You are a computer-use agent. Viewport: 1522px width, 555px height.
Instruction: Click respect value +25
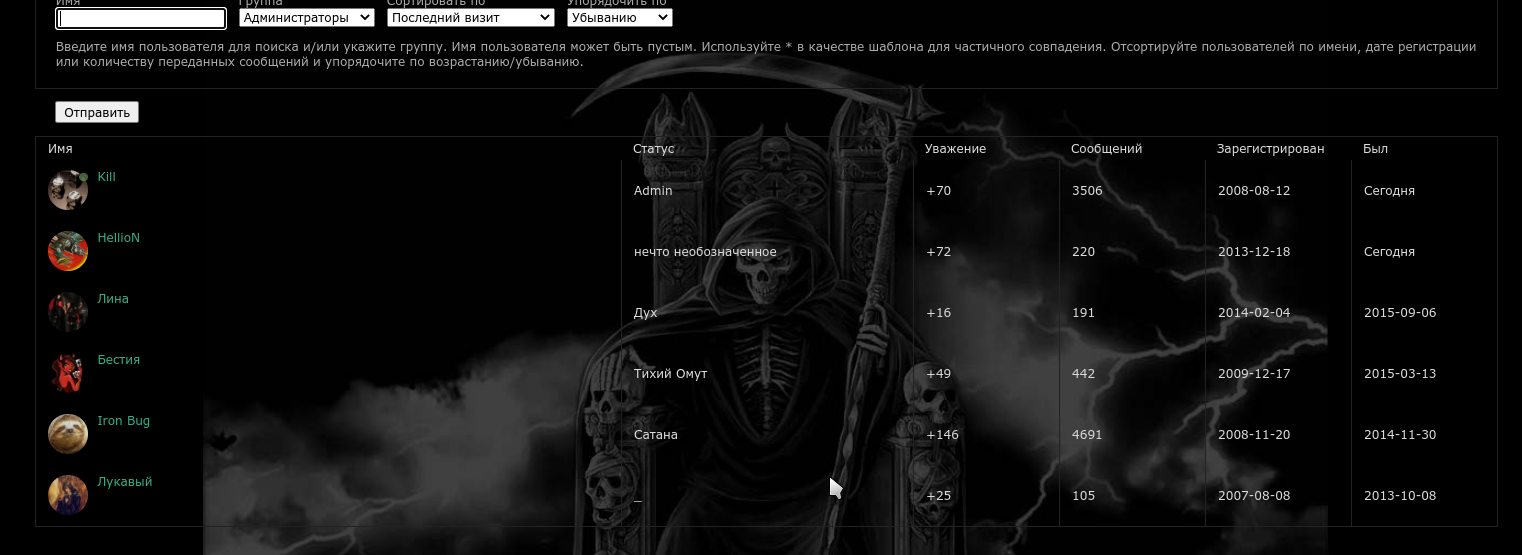pyautogui.click(x=939, y=496)
